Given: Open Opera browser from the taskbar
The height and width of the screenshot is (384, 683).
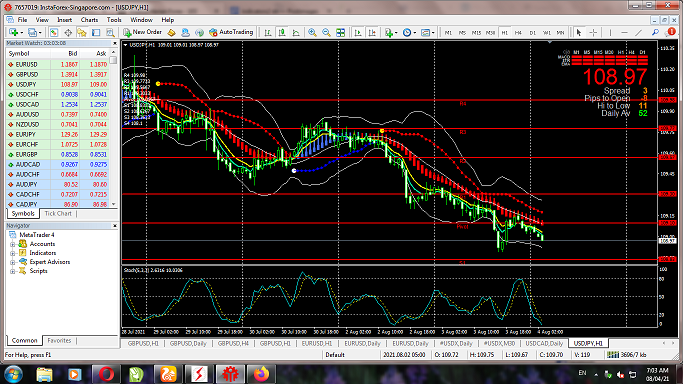Looking at the screenshot, I should click(106, 374).
